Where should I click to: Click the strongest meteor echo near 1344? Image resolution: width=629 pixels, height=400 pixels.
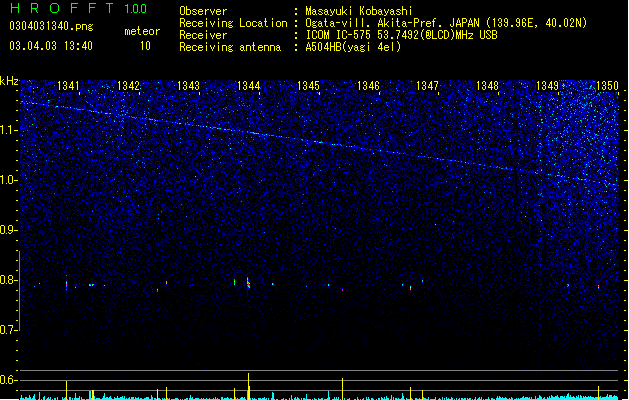248,283
